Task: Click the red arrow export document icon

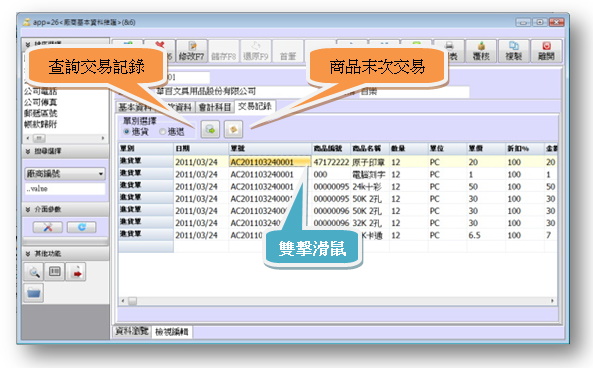Action: tap(76, 272)
